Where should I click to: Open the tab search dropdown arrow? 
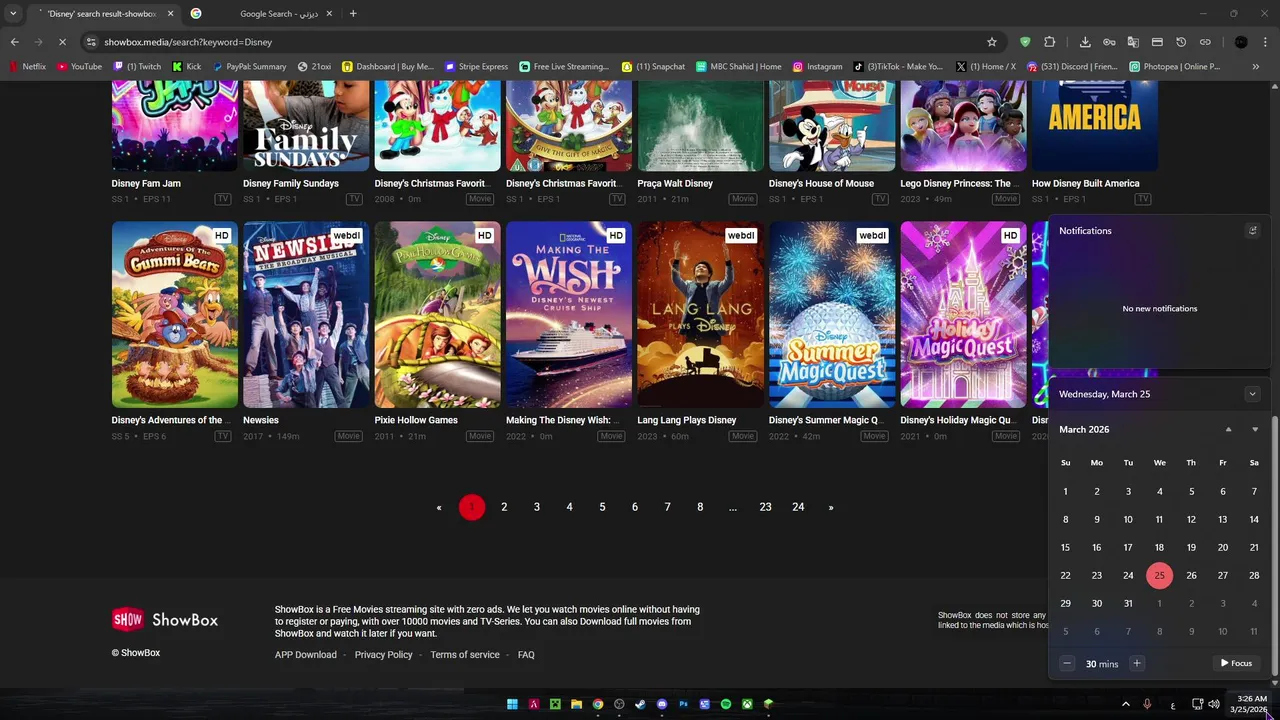click(13, 14)
